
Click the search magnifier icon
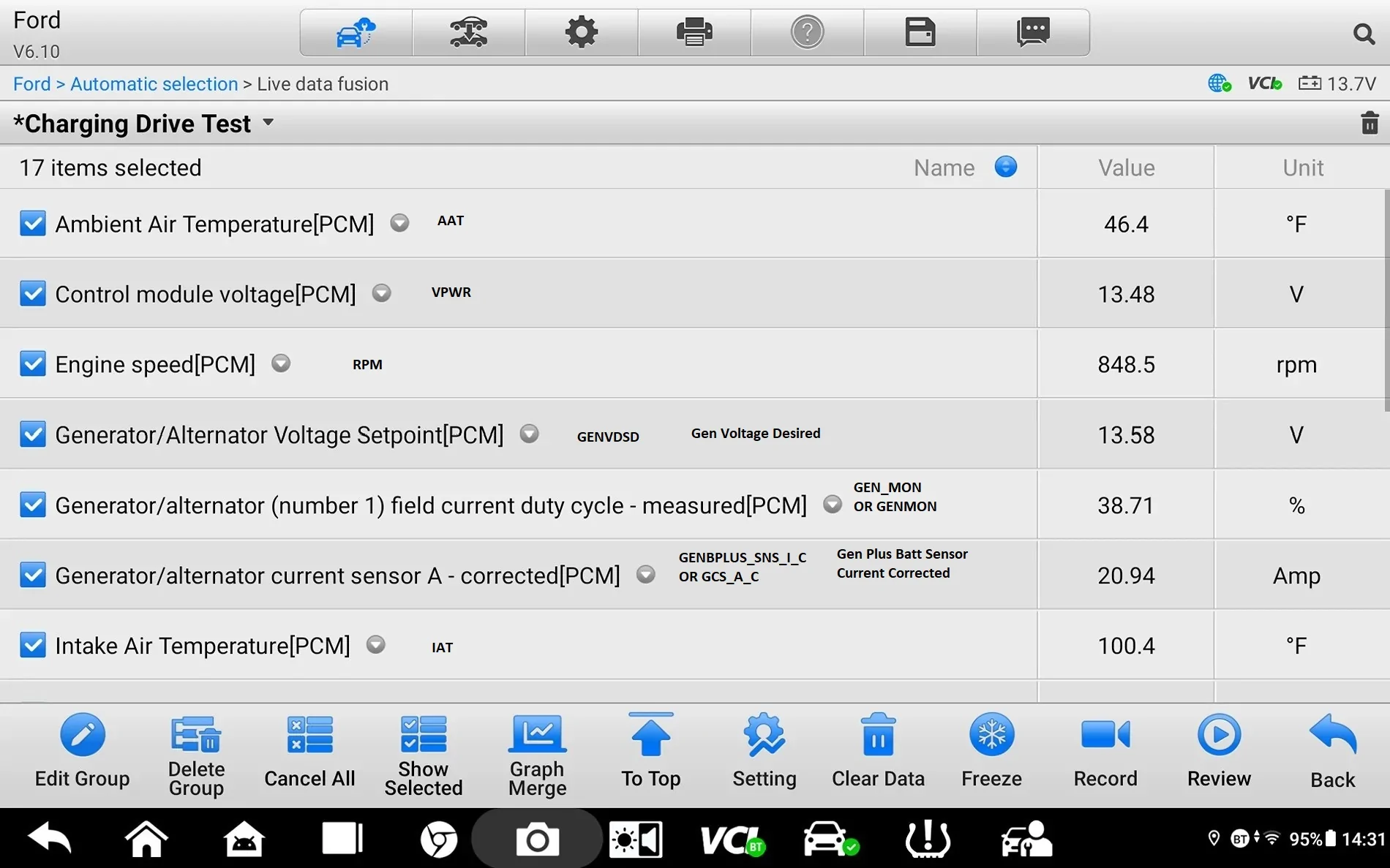1363,34
